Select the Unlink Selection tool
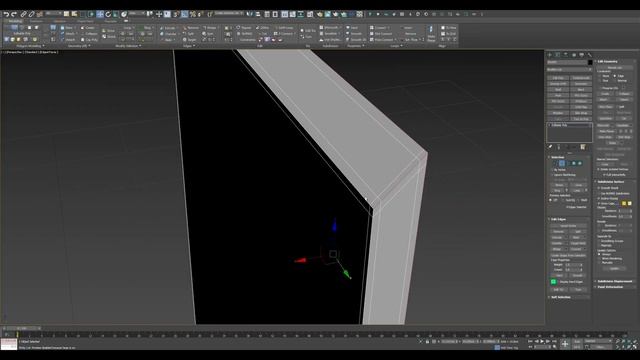Screen dimensions: 640x360 click(31, 14)
